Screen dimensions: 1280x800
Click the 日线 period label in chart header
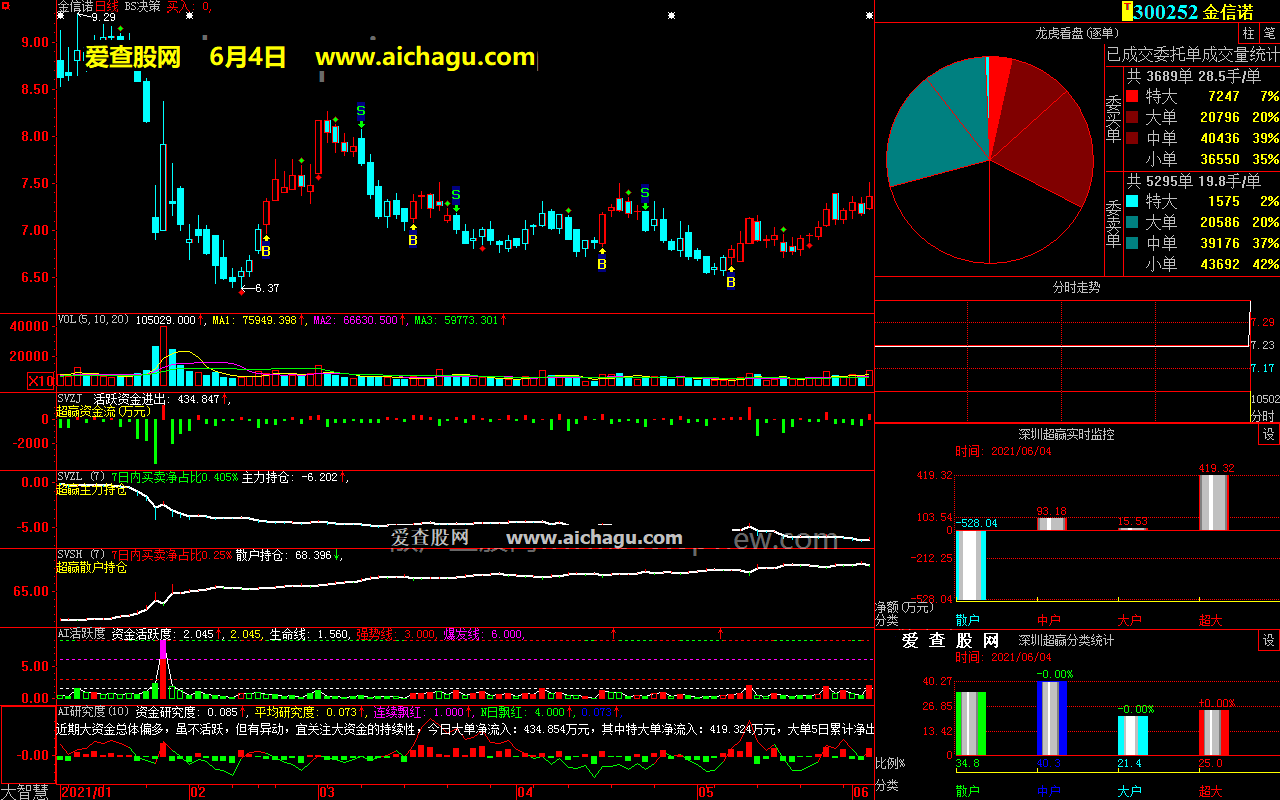click(x=107, y=6)
